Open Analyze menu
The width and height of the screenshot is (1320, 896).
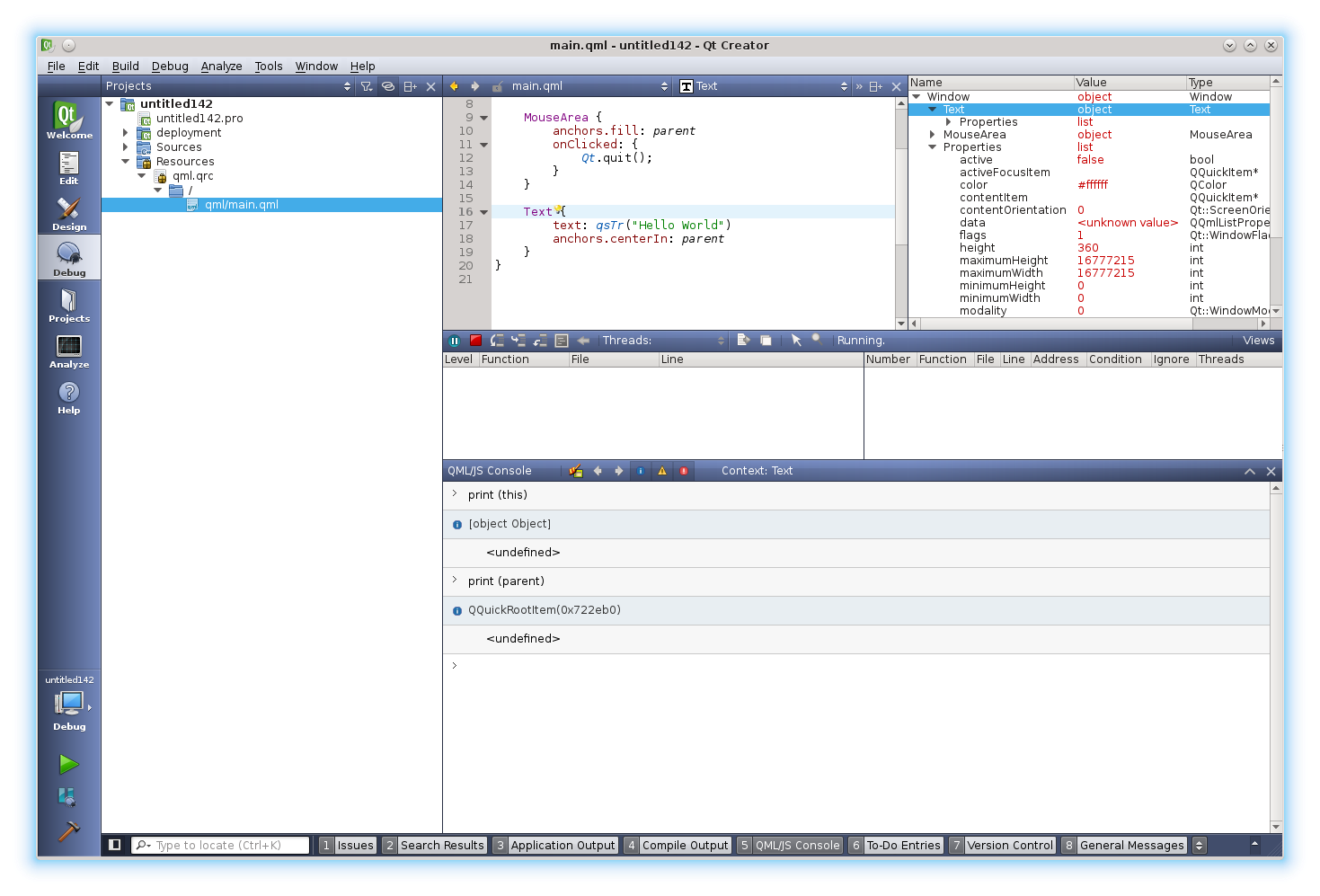point(221,67)
